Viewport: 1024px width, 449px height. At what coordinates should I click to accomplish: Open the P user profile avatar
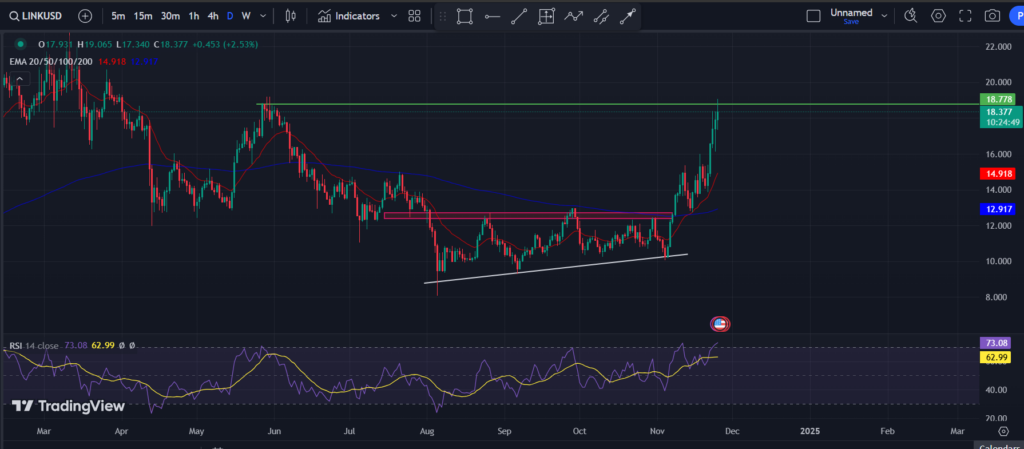tap(1016, 16)
